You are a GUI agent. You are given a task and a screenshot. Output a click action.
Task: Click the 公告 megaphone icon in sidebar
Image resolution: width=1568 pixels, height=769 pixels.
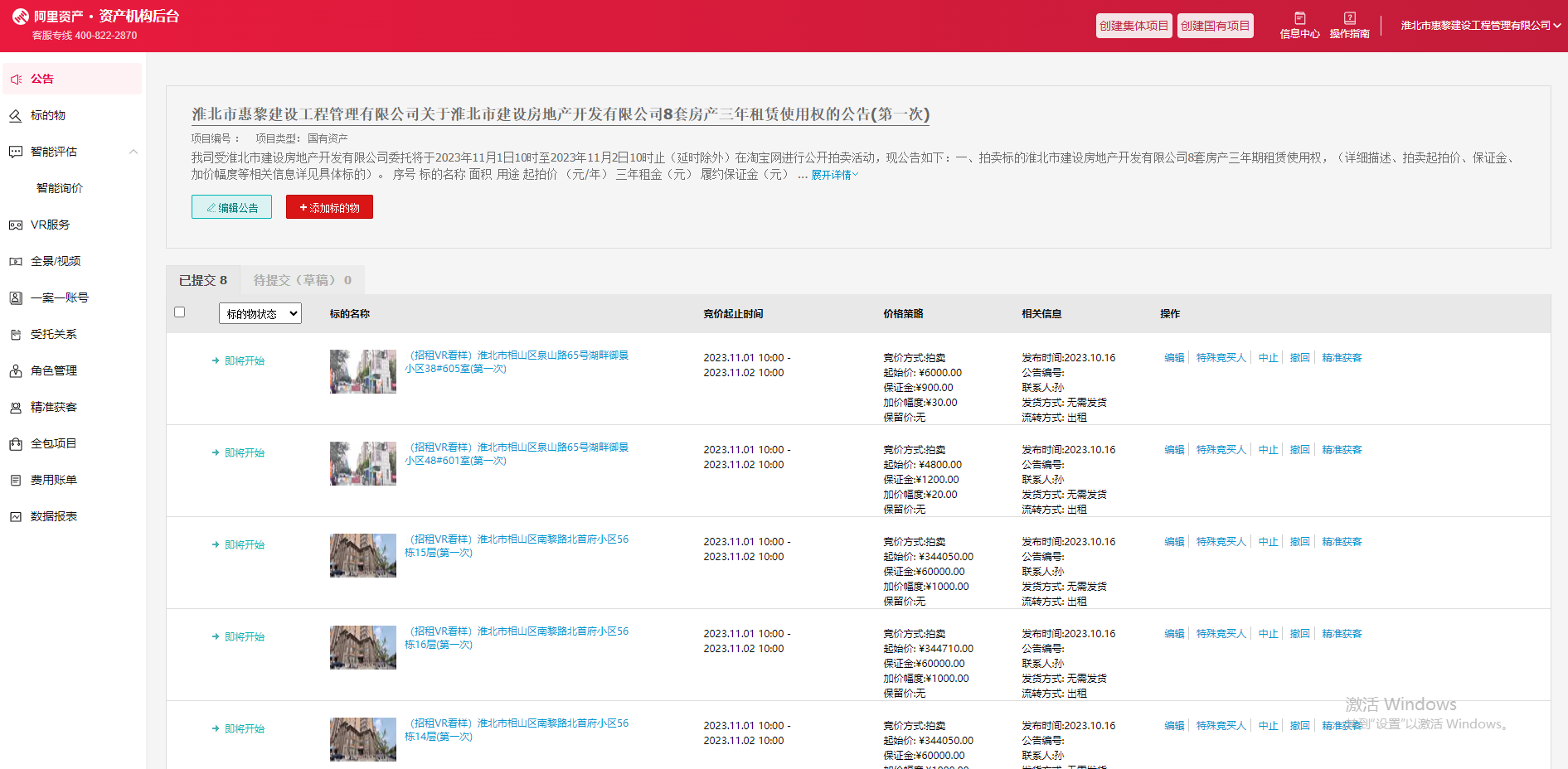16,80
